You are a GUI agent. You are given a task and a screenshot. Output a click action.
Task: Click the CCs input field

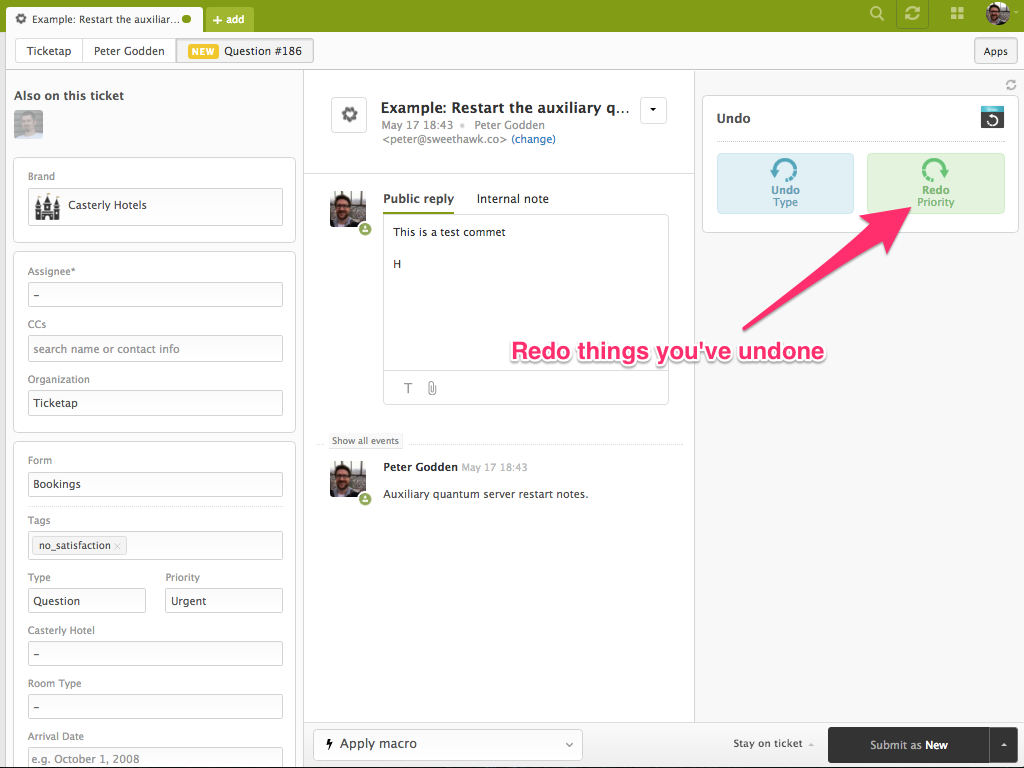click(x=155, y=349)
